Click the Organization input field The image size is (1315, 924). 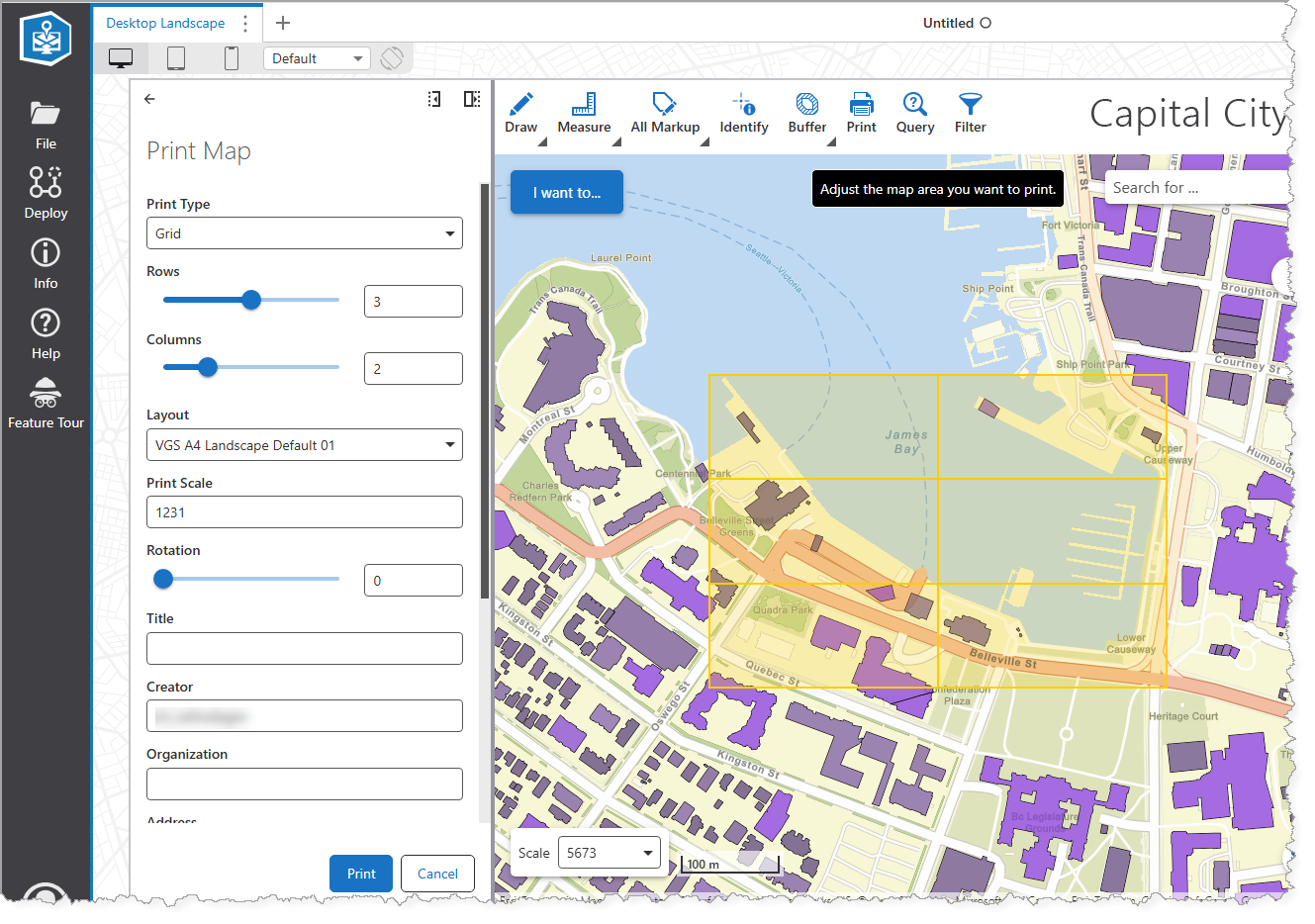click(x=305, y=785)
